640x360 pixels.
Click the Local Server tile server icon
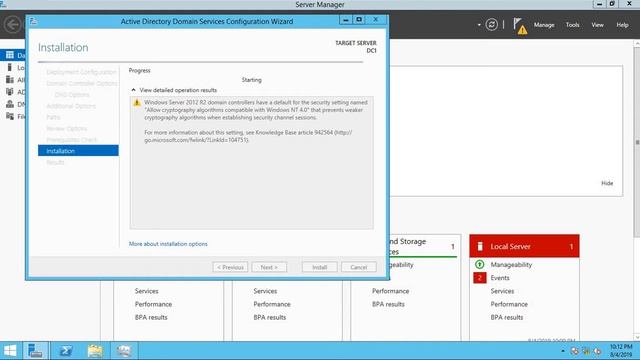coord(480,246)
